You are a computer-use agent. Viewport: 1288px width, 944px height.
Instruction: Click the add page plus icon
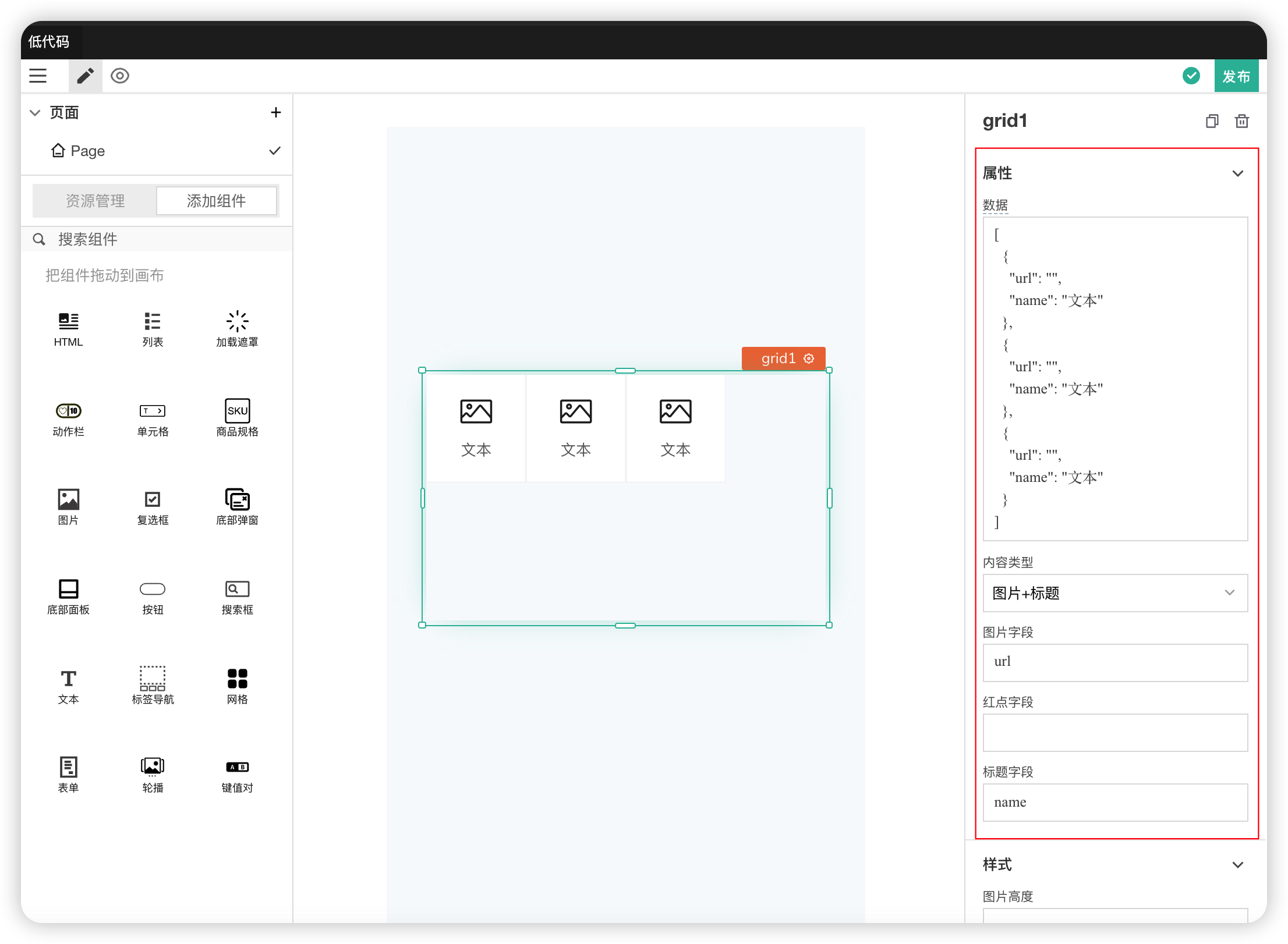(x=275, y=112)
